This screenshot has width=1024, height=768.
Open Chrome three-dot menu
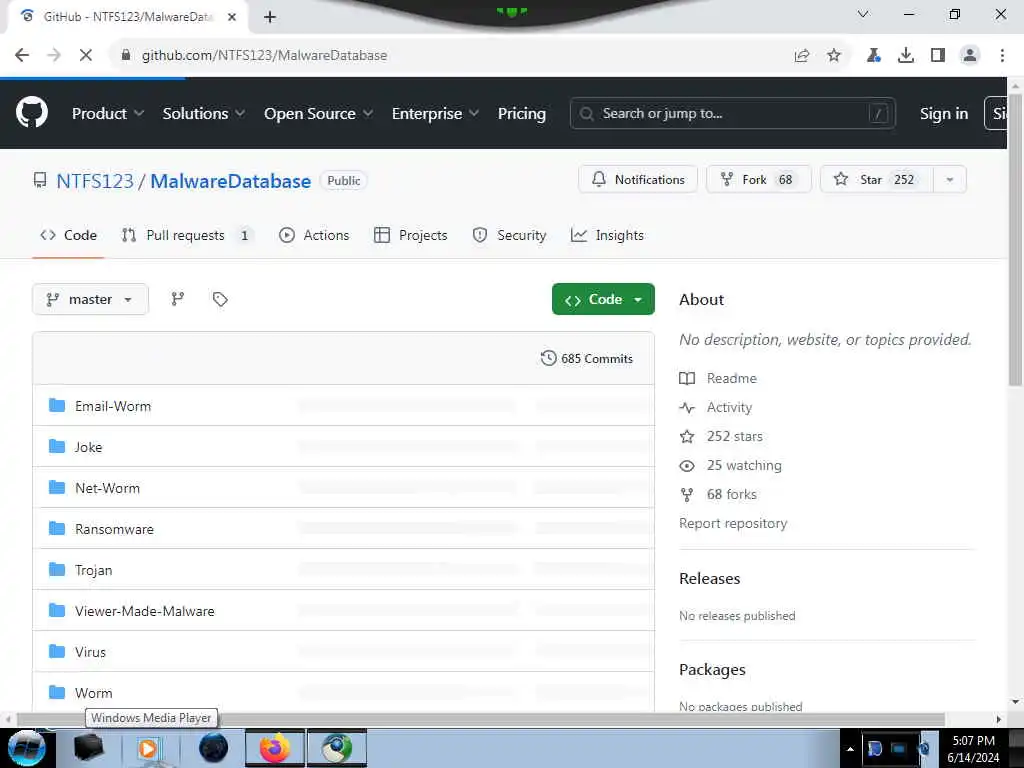(x=1002, y=56)
